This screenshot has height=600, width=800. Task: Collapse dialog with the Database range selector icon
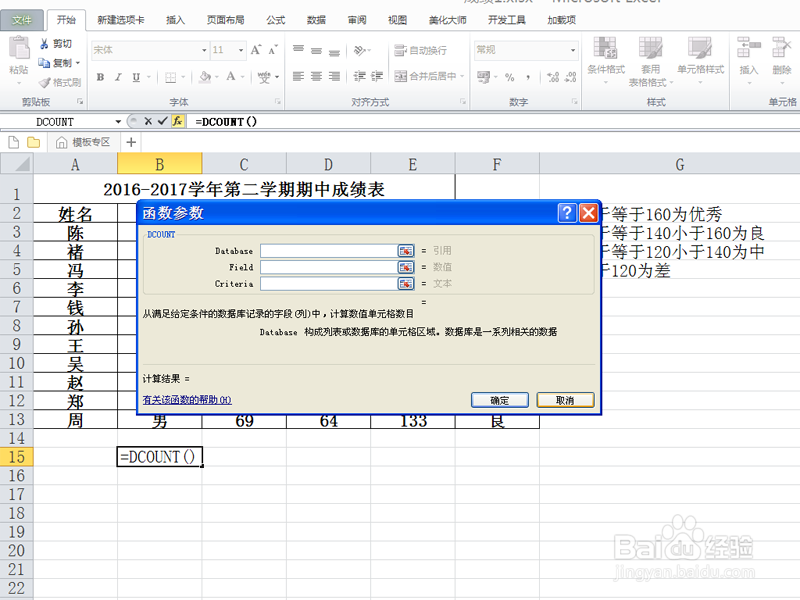coord(405,251)
